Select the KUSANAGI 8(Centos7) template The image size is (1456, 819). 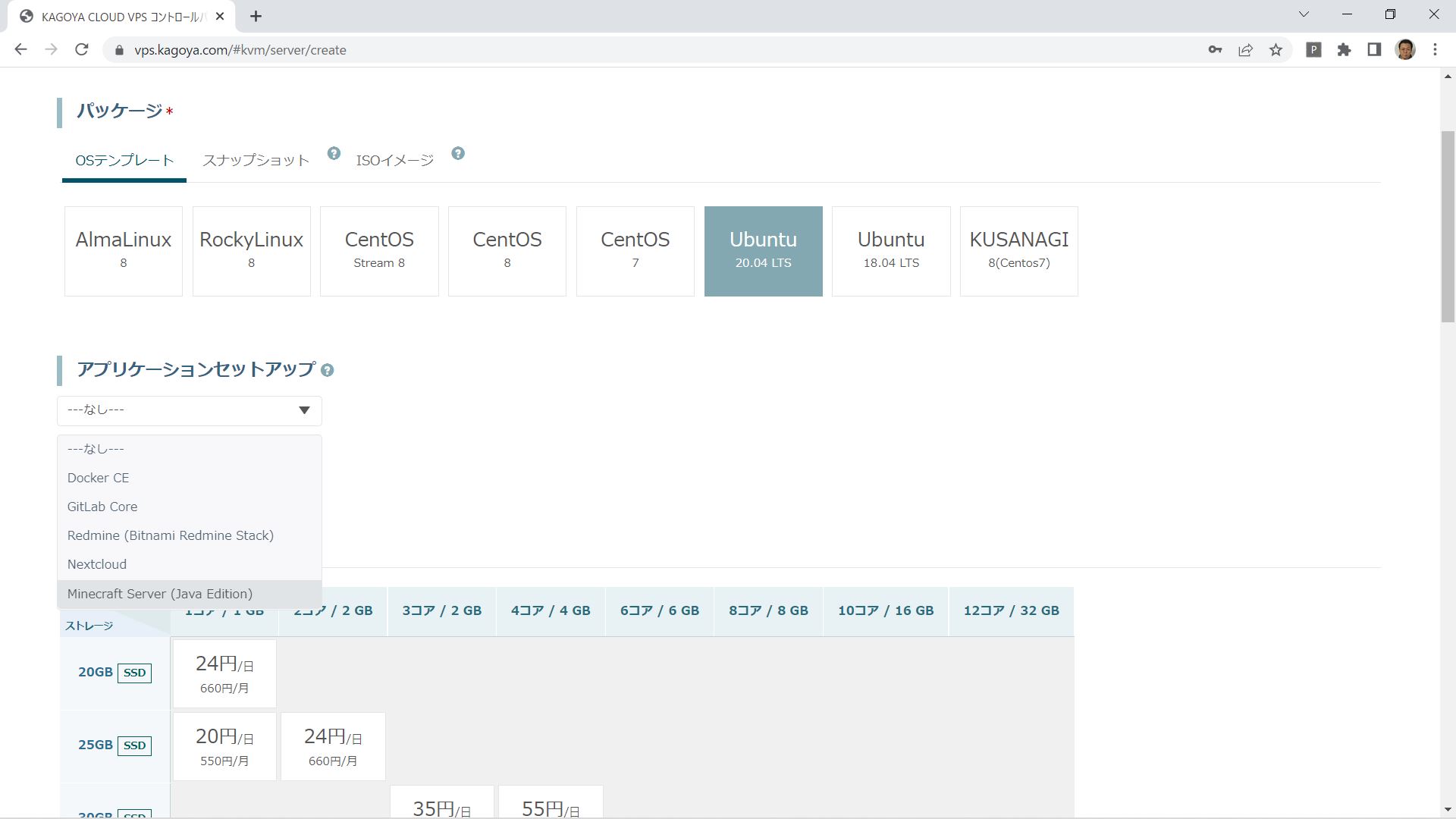[1018, 251]
